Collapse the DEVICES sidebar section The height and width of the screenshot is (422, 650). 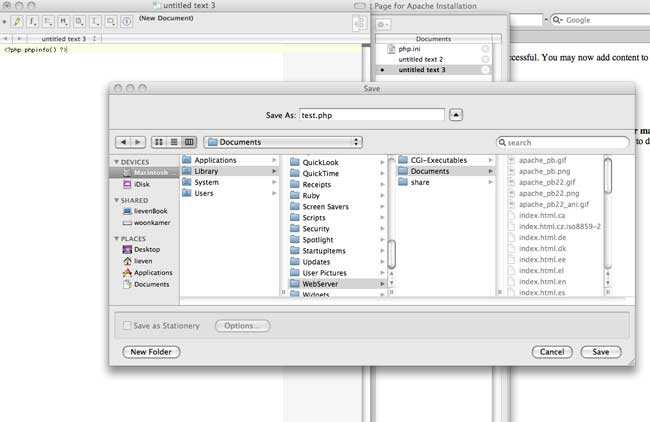(x=117, y=162)
